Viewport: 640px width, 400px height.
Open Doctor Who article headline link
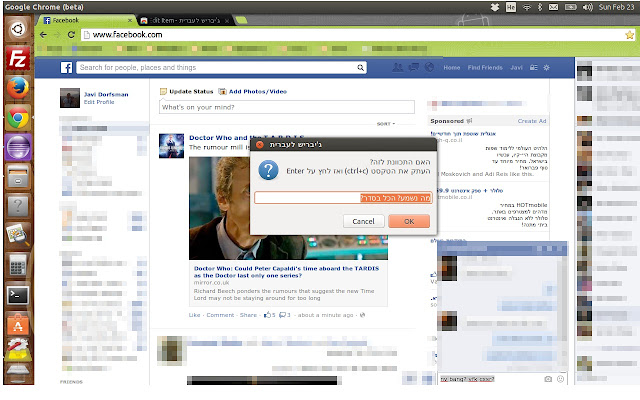click(x=287, y=272)
